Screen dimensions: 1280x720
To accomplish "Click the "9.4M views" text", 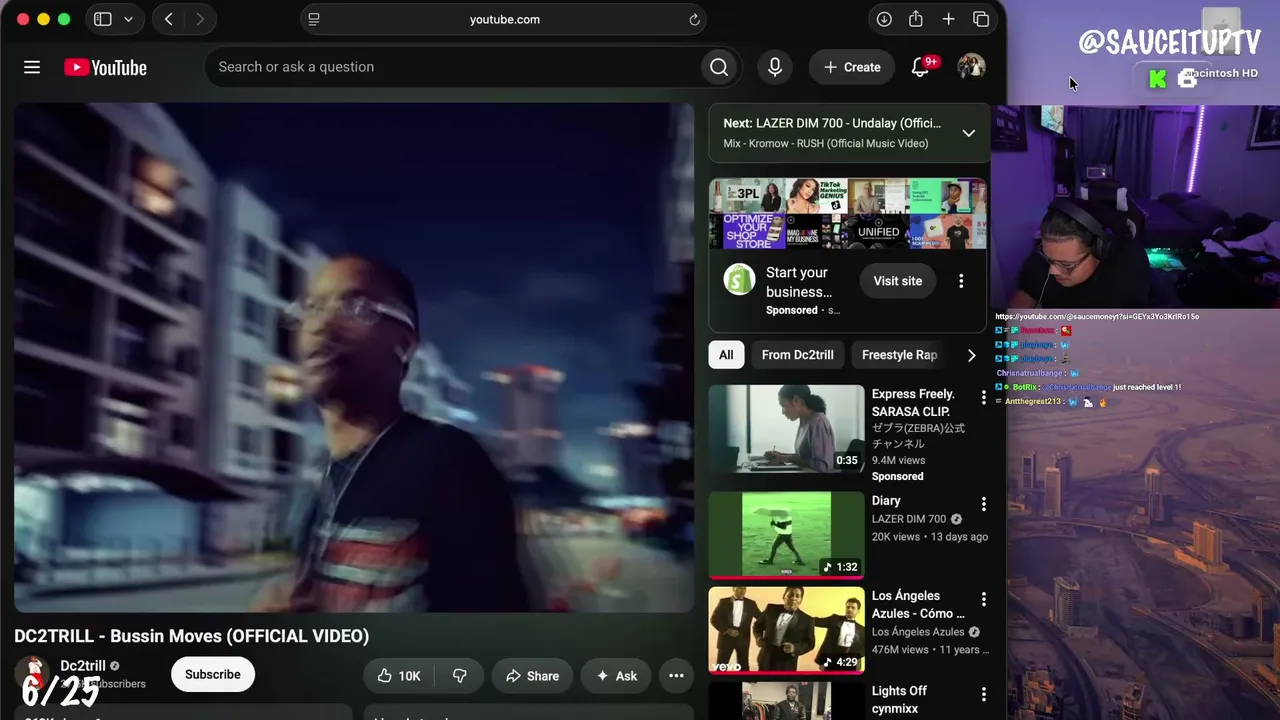I will (x=898, y=460).
